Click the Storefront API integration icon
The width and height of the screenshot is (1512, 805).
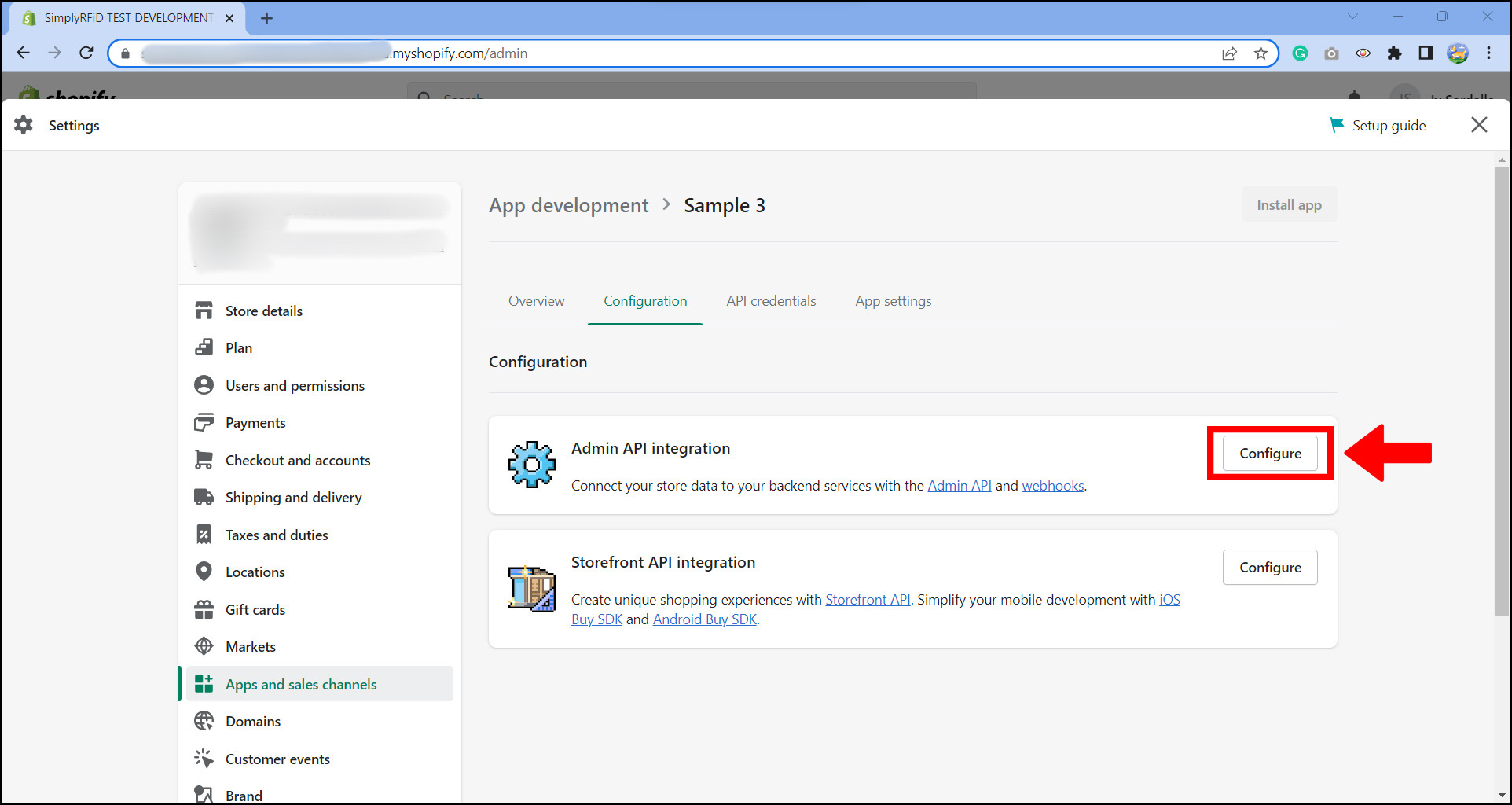(531, 589)
